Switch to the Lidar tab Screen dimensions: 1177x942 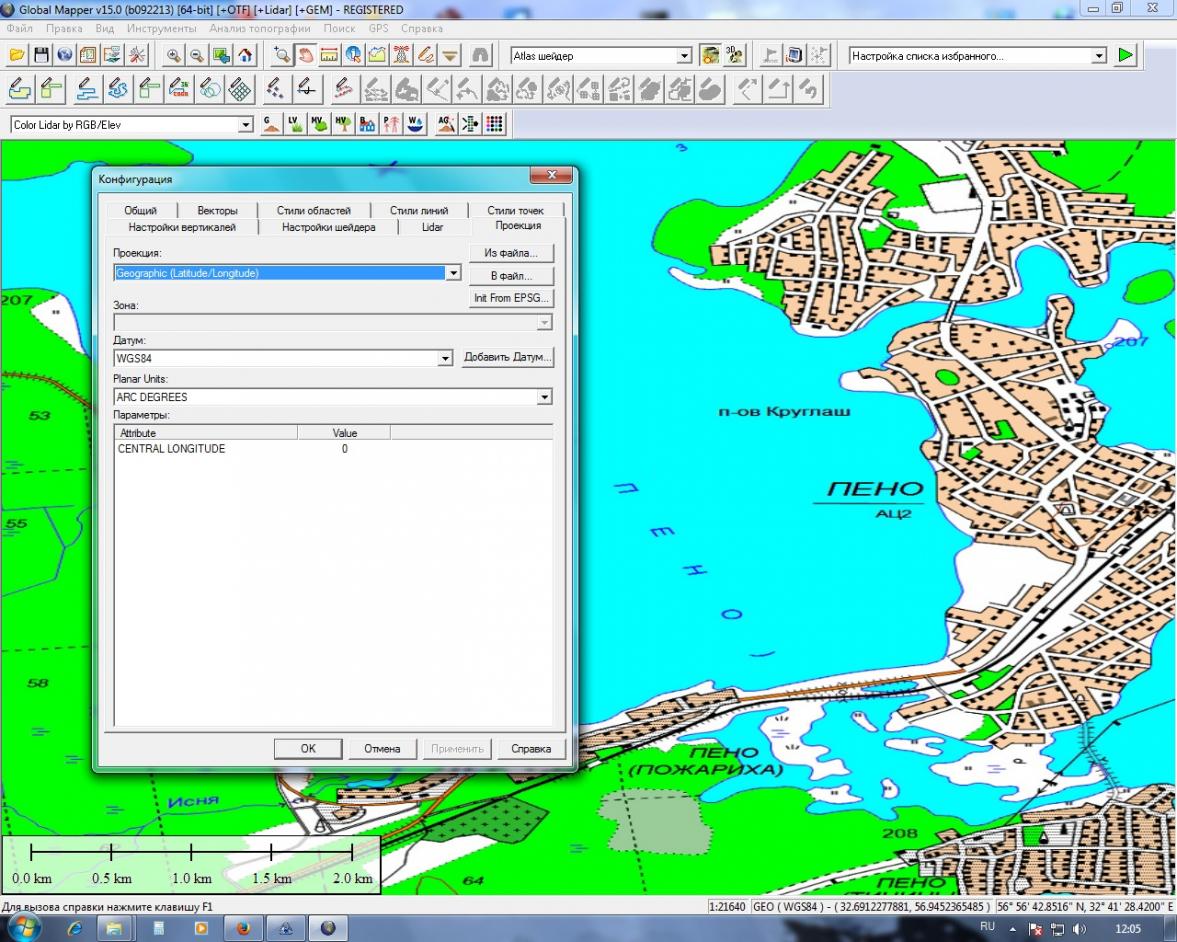432,227
